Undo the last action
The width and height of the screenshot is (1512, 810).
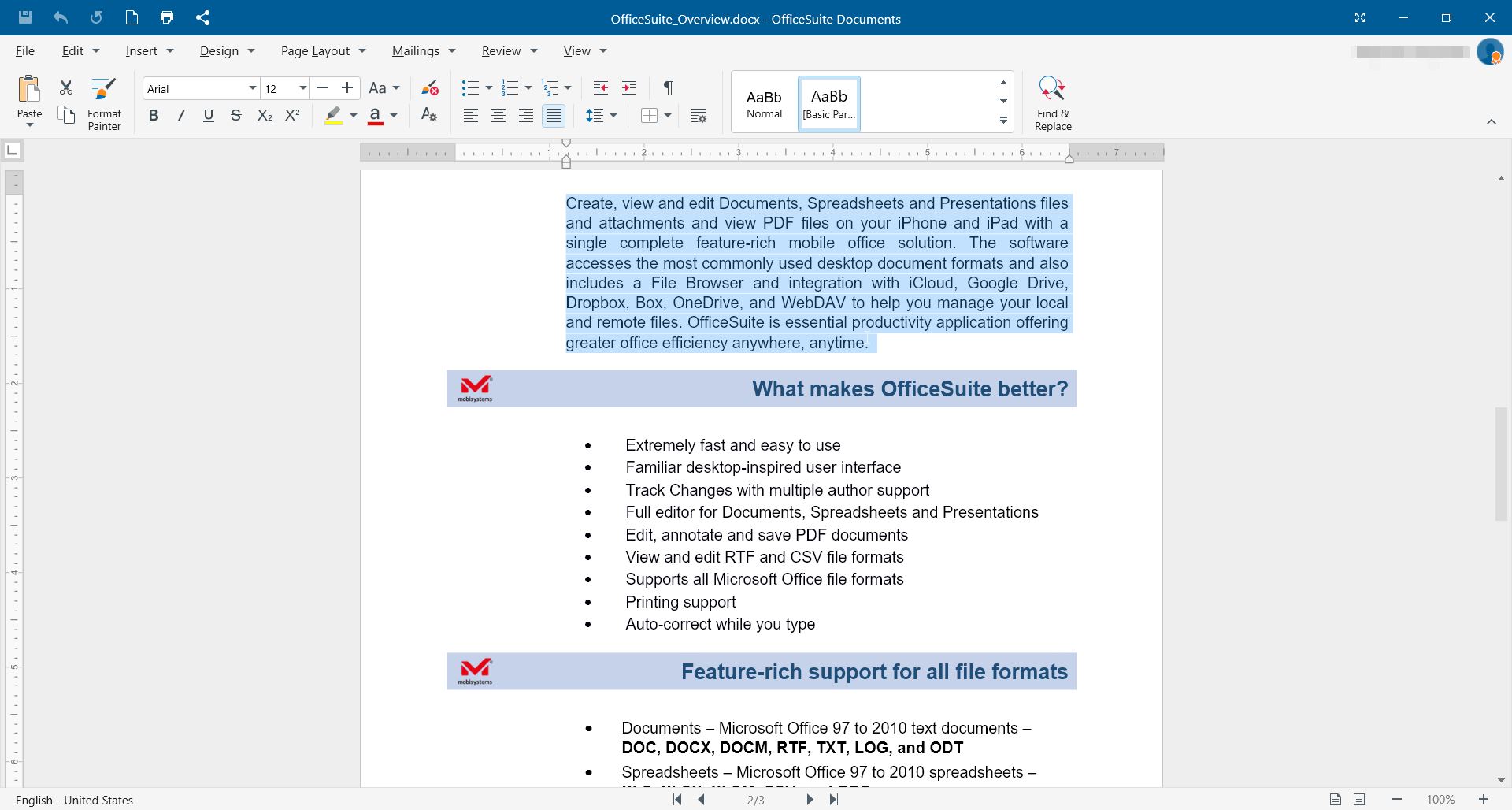click(61, 17)
